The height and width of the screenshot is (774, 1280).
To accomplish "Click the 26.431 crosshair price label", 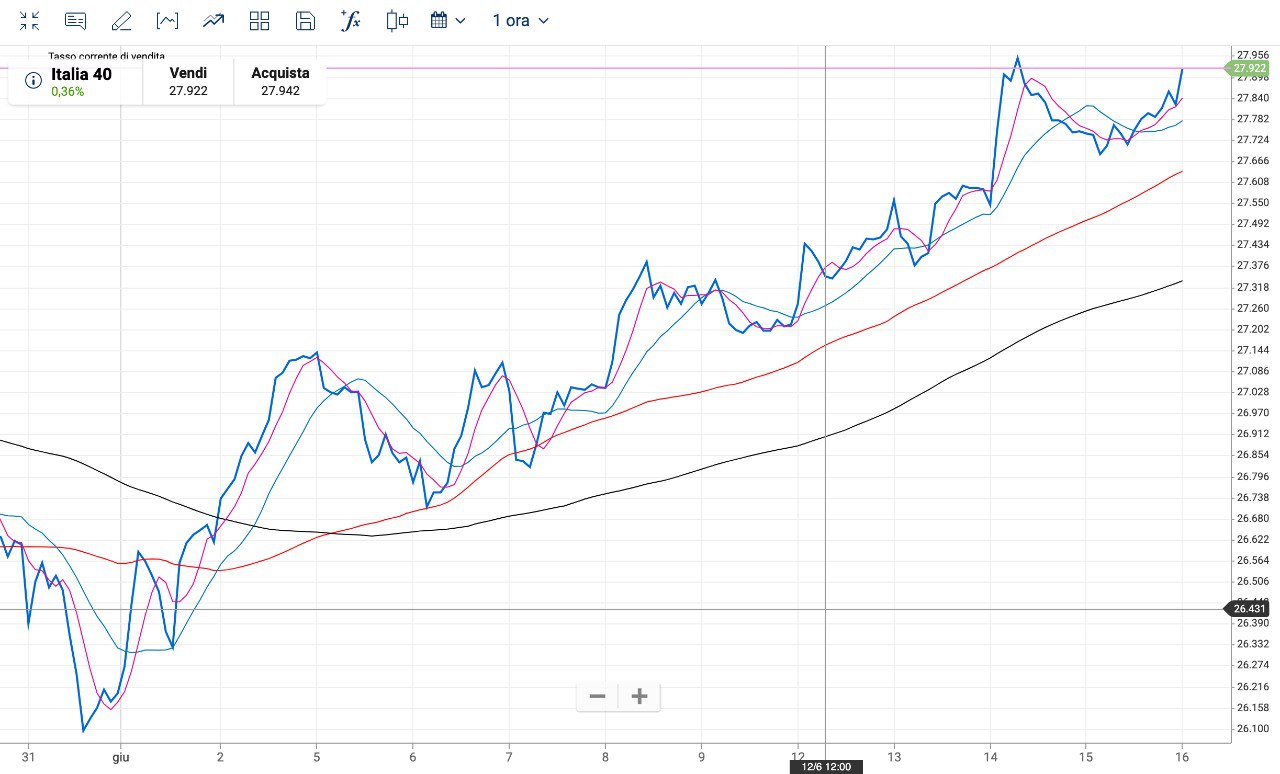I will tap(1250, 609).
